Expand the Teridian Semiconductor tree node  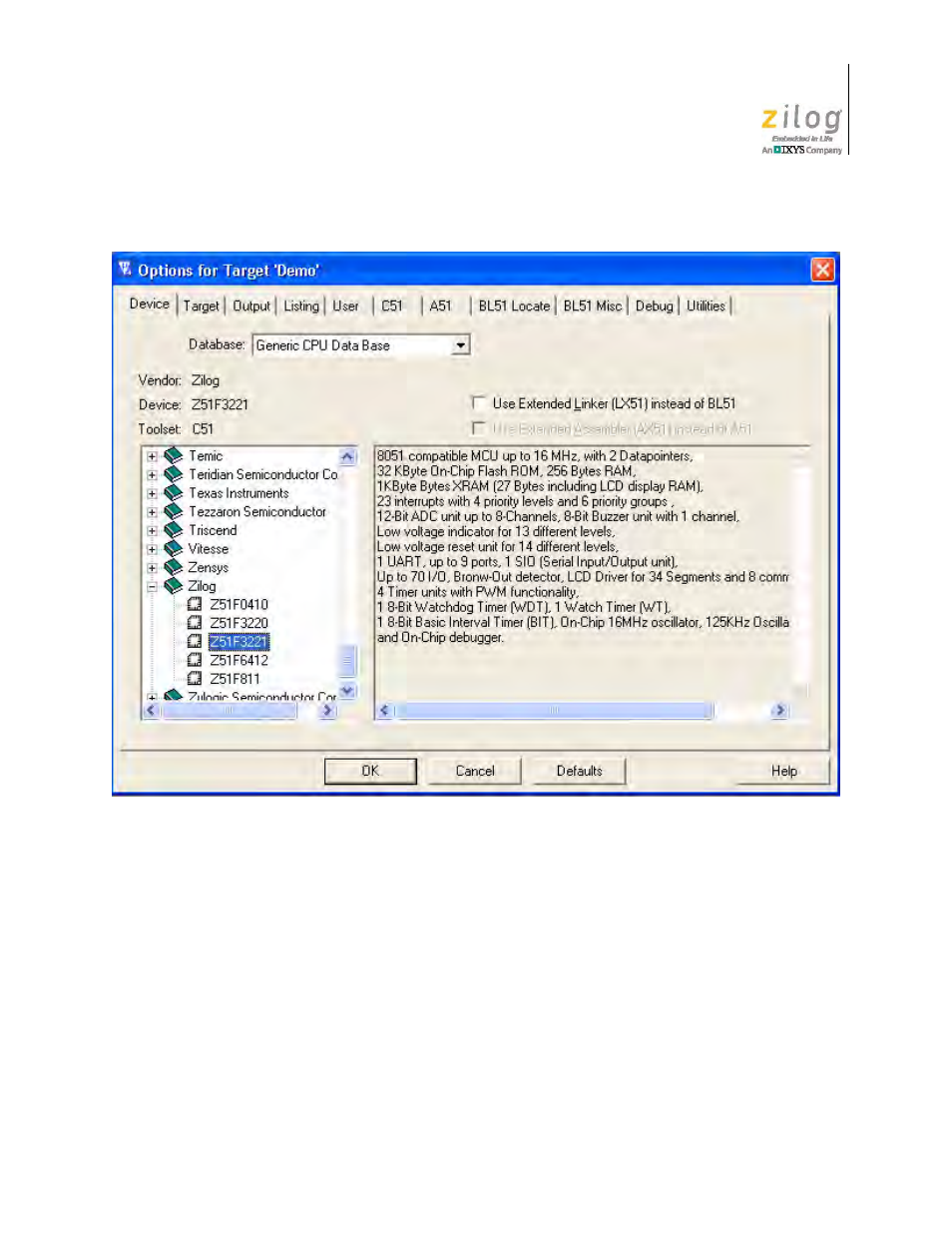[152, 475]
